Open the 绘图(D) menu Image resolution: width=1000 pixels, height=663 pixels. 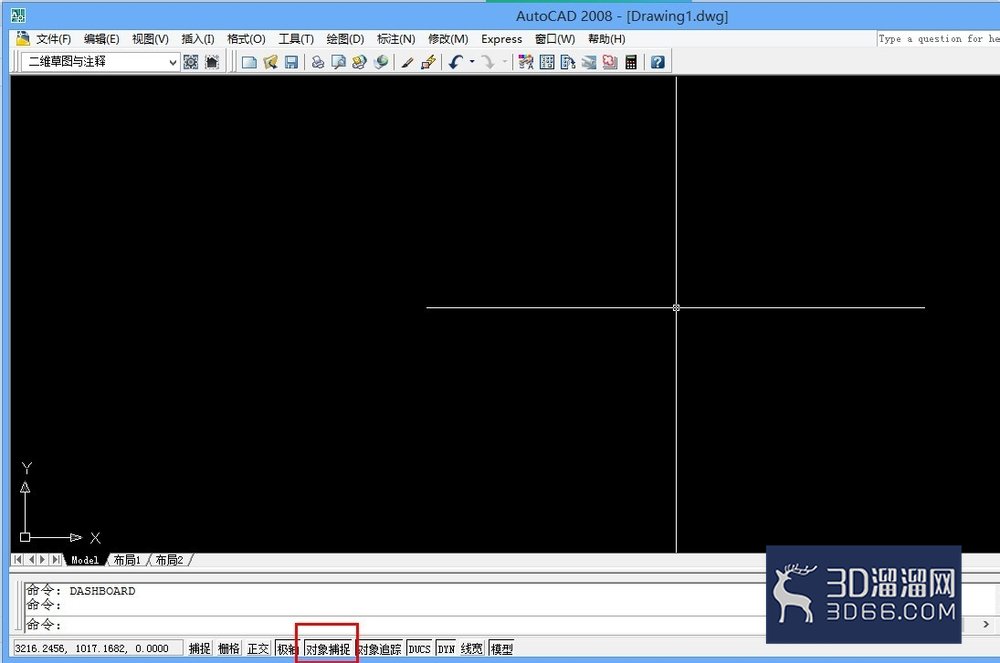tap(345, 39)
